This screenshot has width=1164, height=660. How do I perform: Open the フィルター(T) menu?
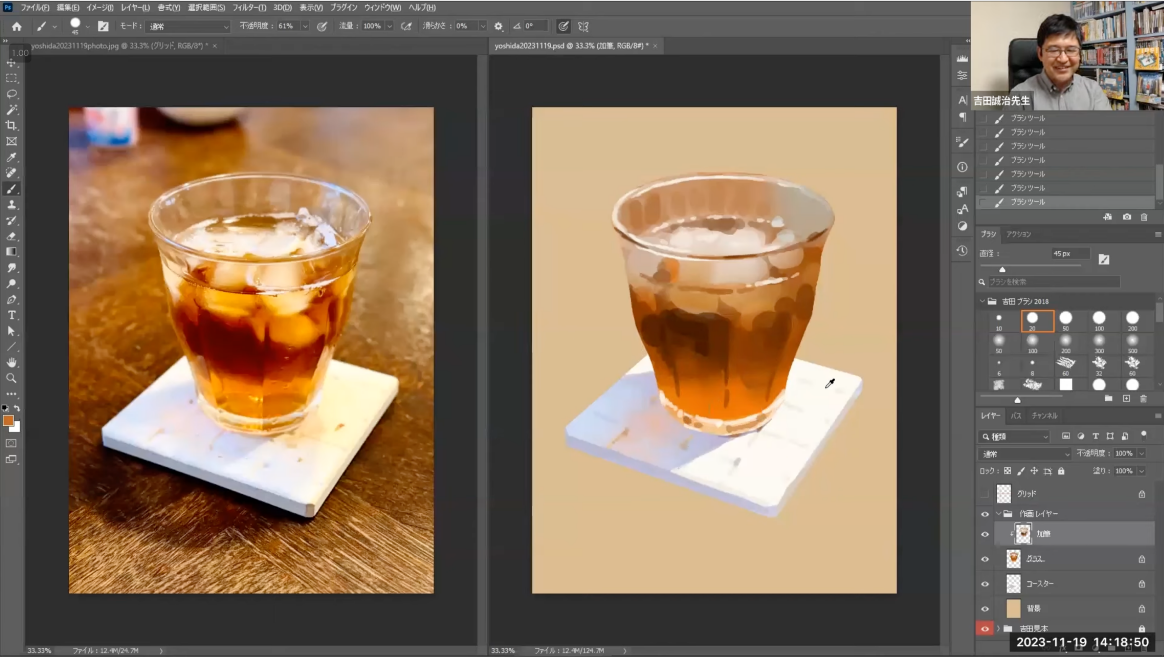249,7
